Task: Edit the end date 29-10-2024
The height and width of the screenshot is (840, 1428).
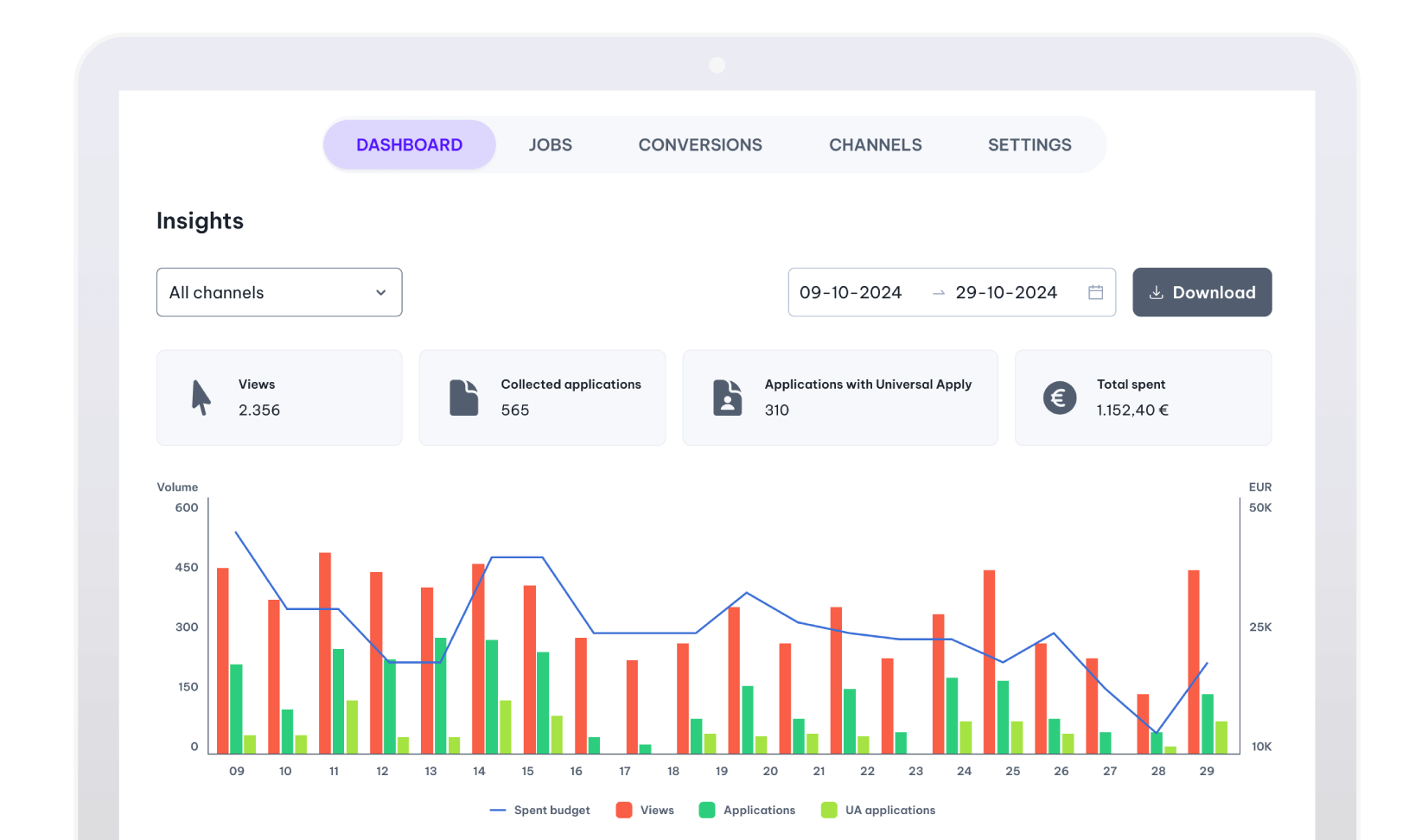Action: [x=1006, y=292]
